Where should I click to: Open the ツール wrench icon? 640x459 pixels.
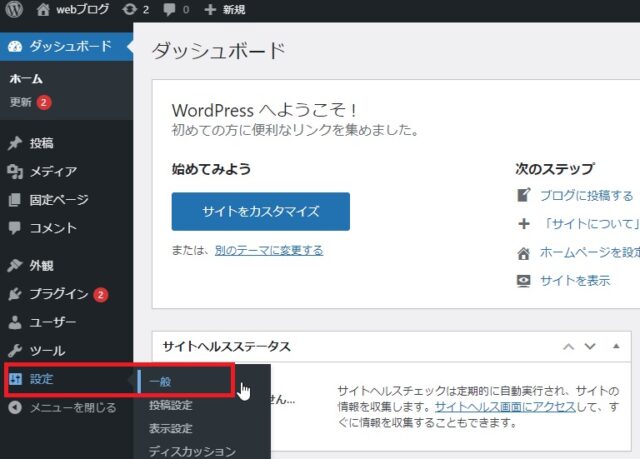coord(15,350)
